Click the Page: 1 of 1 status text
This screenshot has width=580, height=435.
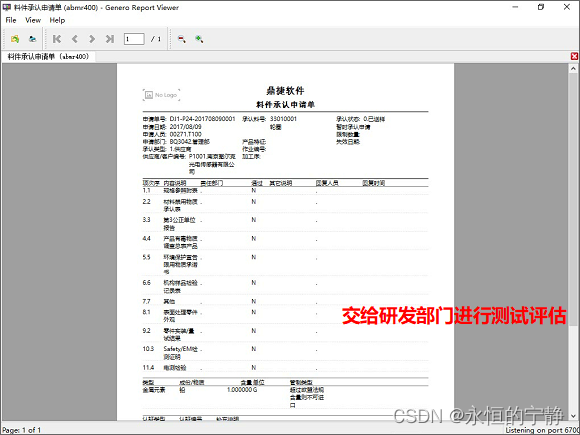(x=21, y=430)
